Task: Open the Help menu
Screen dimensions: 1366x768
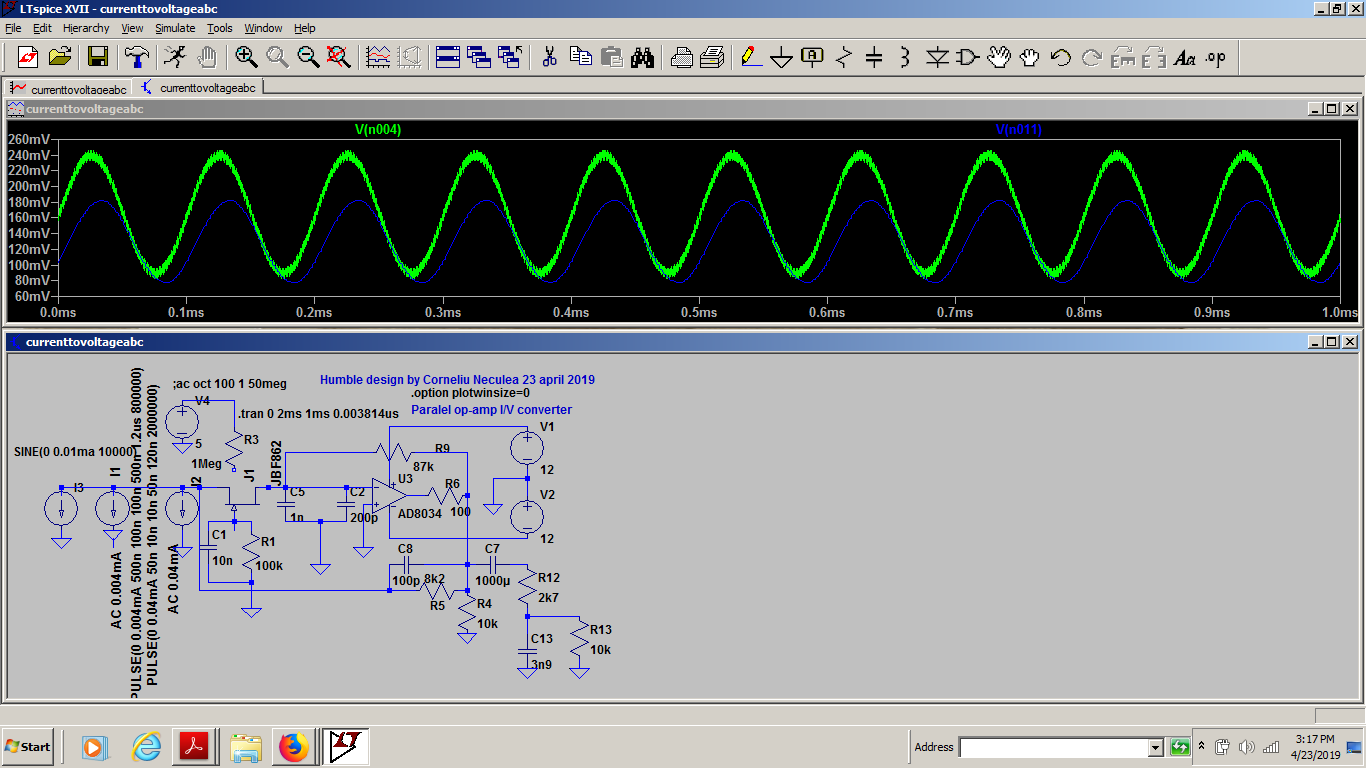Action: [305, 28]
